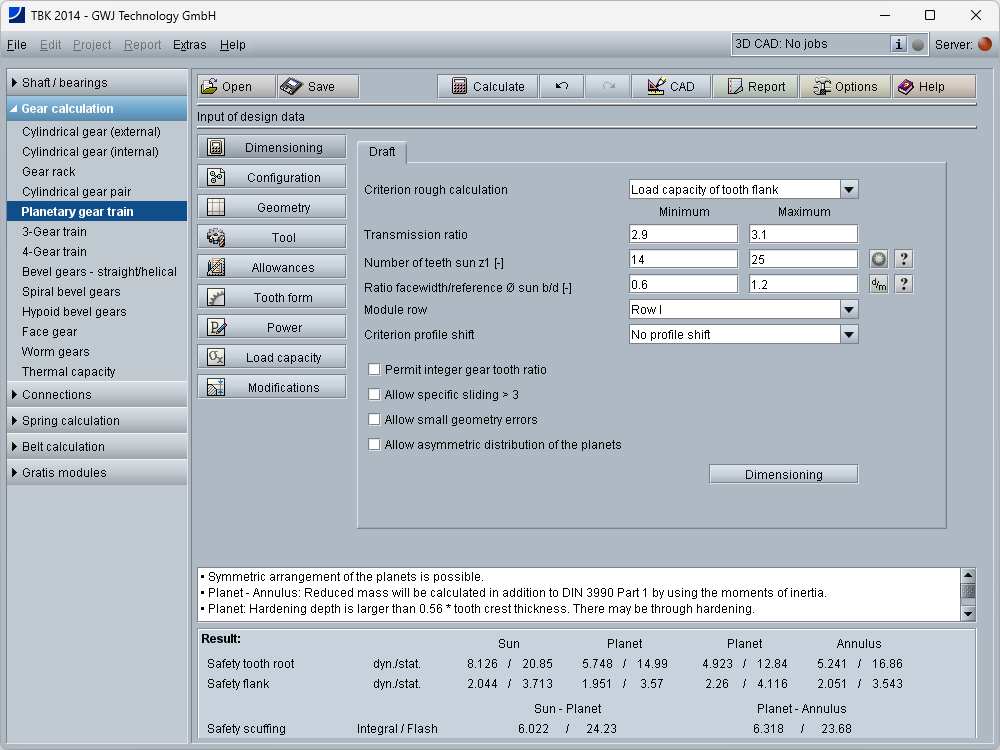Open the Extras menu
Screen dimensions: 1000x750
point(189,45)
